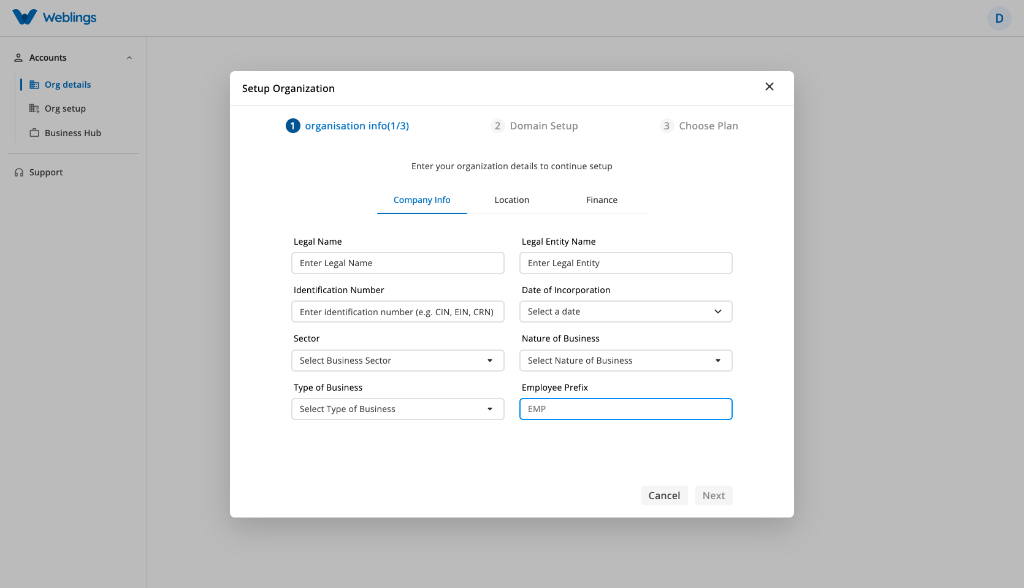Go to organisation info step label
Screen dimensions: 1024x588
coord(357,125)
